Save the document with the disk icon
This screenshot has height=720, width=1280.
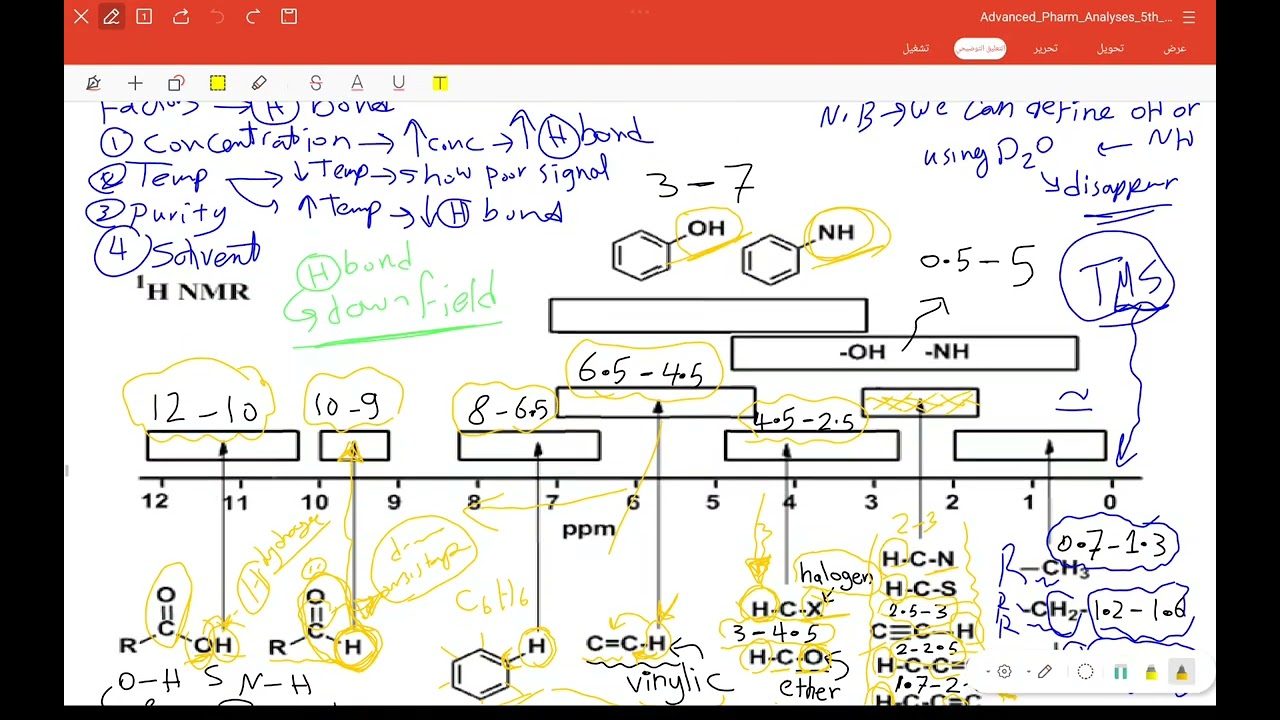point(289,17)
